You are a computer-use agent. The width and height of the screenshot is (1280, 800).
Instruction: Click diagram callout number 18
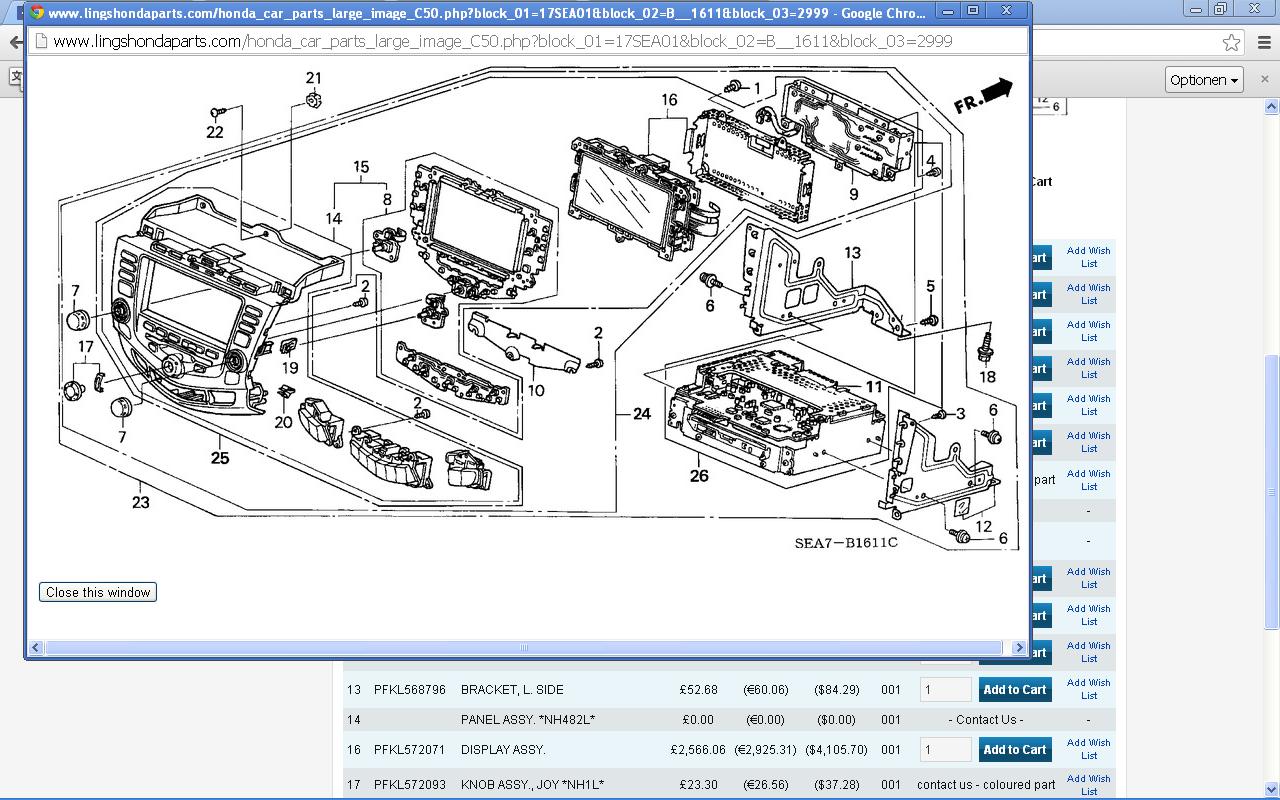click(987, 377)
